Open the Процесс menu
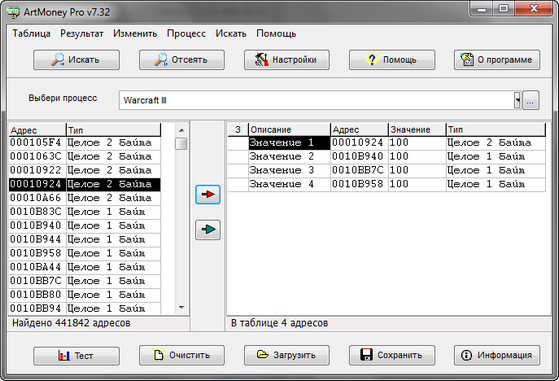559x381 pixels. tap(186, 34)
